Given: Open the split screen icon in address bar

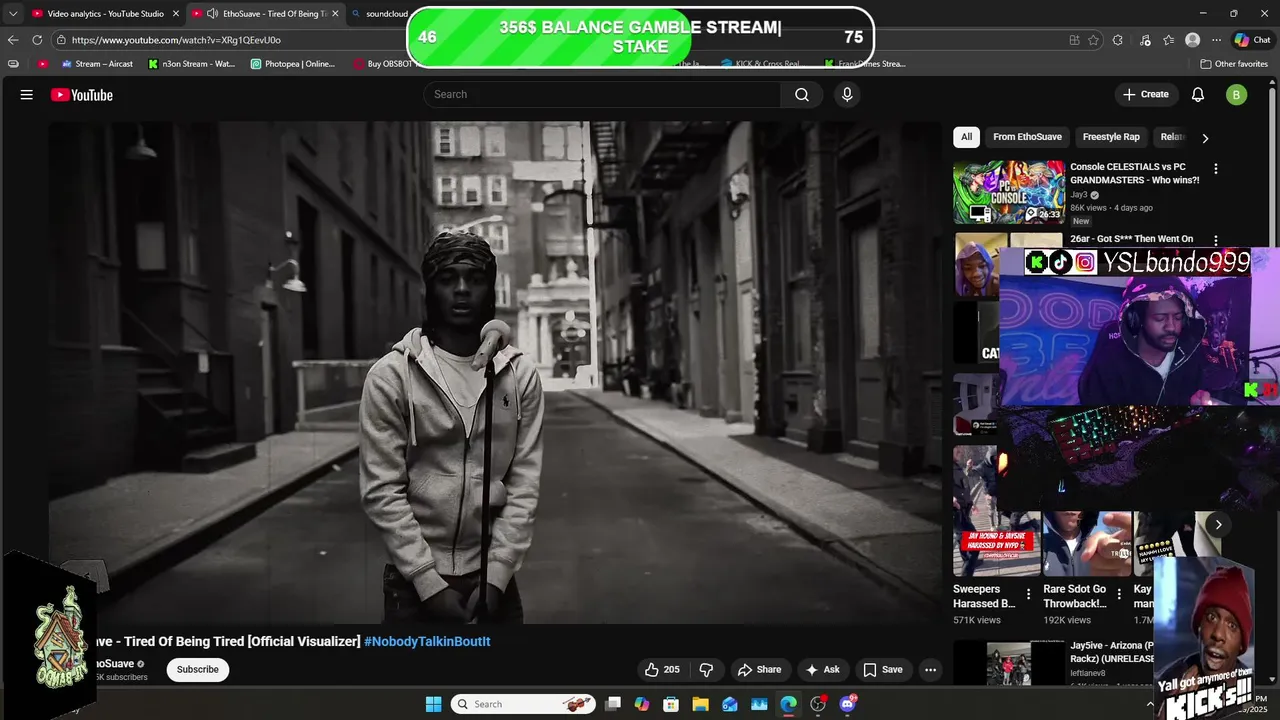Looking at the screenshot, I should pyautogui.click(x=1074, y=40).
